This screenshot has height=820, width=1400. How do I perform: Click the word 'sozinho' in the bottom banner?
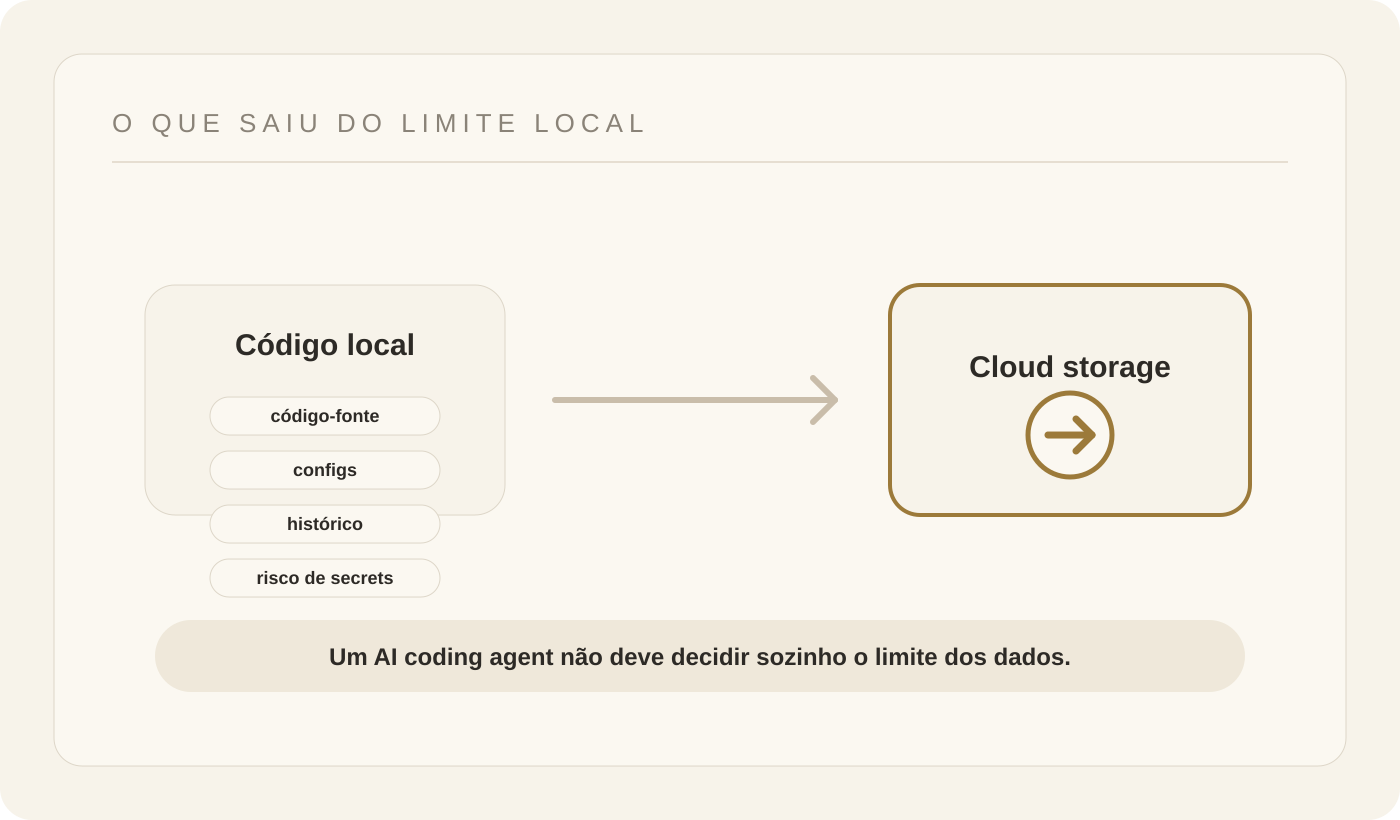(x=799, y=657)
